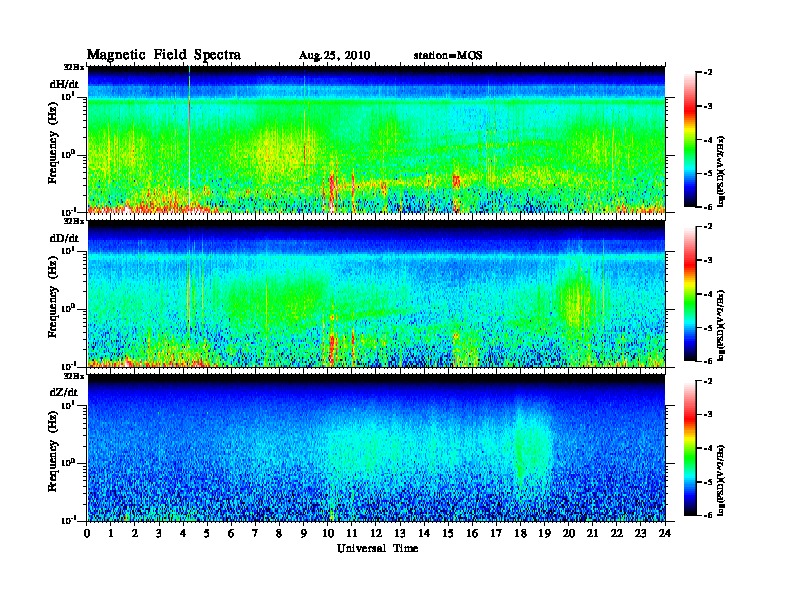Click hour tick label "9" on time axis
Screen dimensions: 792x612
point(303,533)
